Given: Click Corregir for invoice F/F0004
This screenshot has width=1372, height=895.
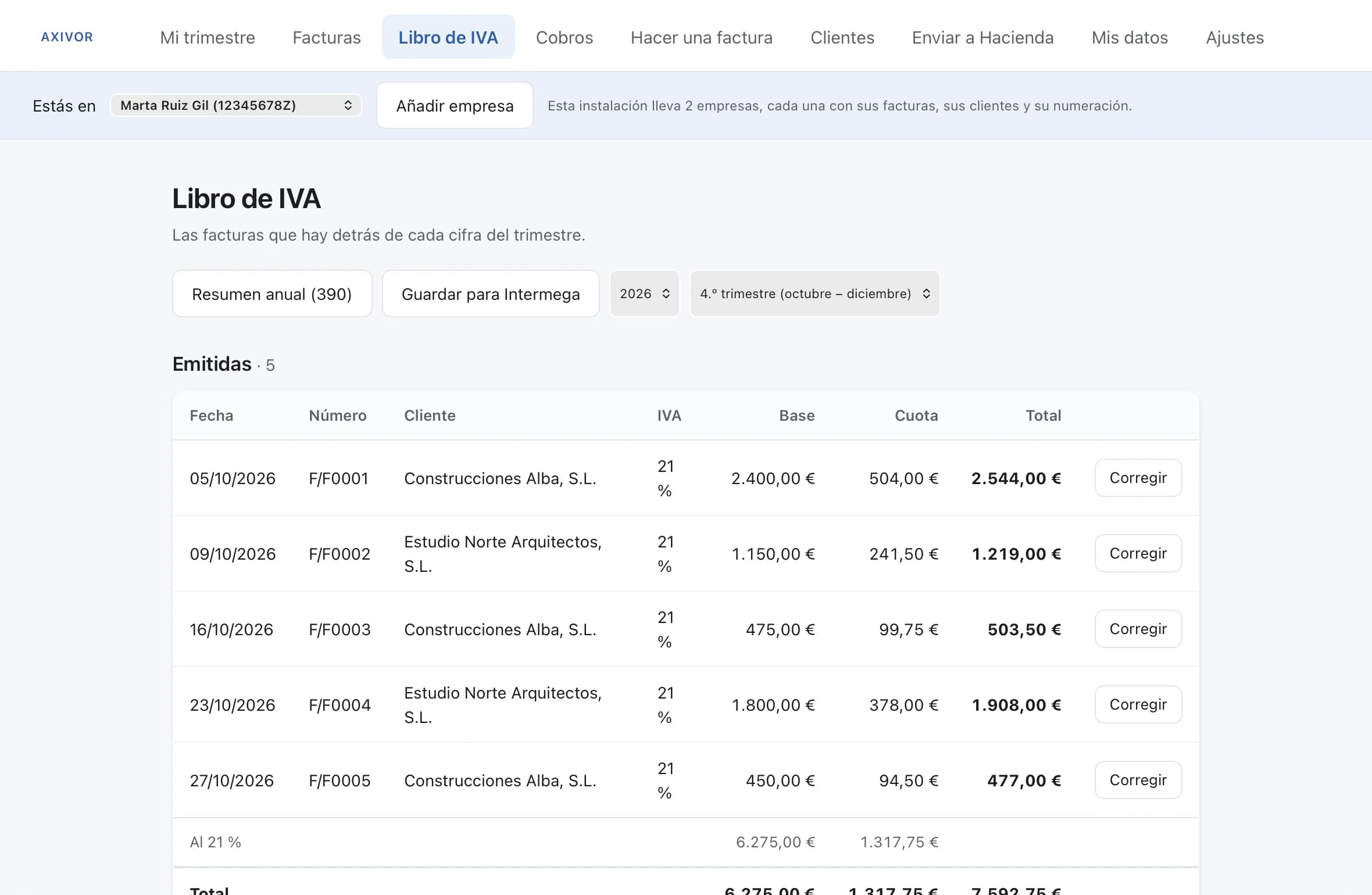Looking at the screenshot, I should 1138,704.
